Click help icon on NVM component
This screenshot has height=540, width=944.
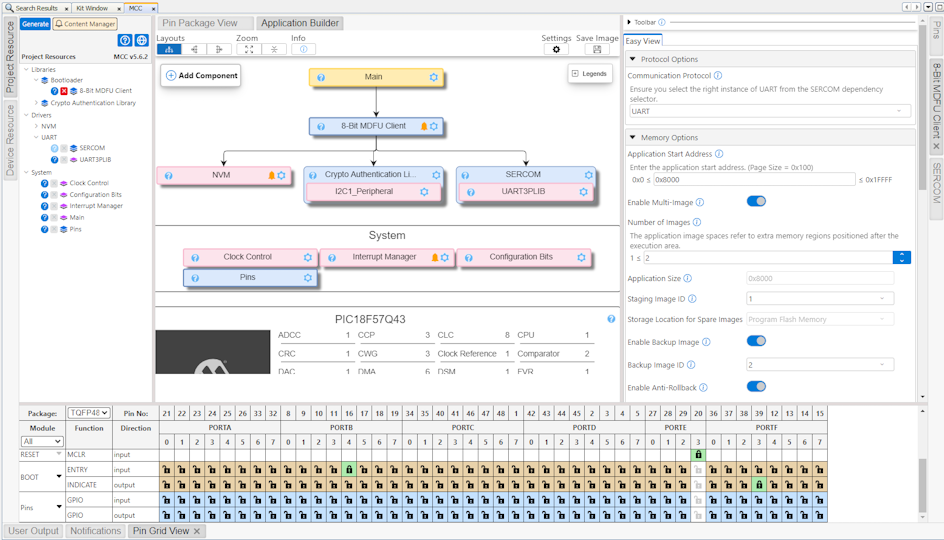point(168,176)
